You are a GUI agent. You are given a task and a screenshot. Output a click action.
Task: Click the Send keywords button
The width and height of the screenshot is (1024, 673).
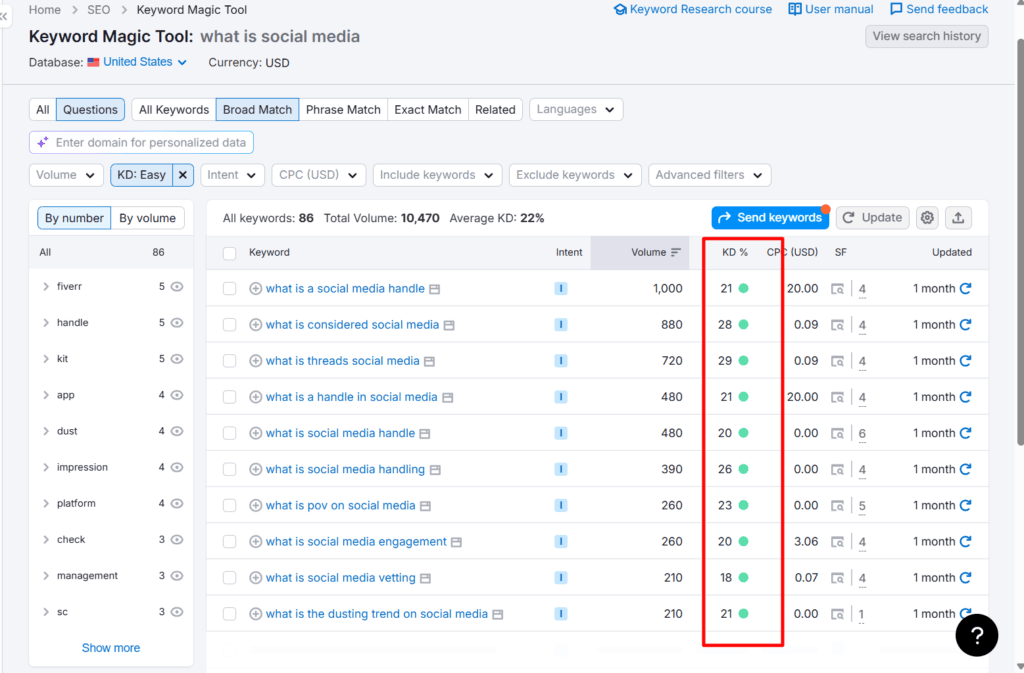(x=771, y=218)
